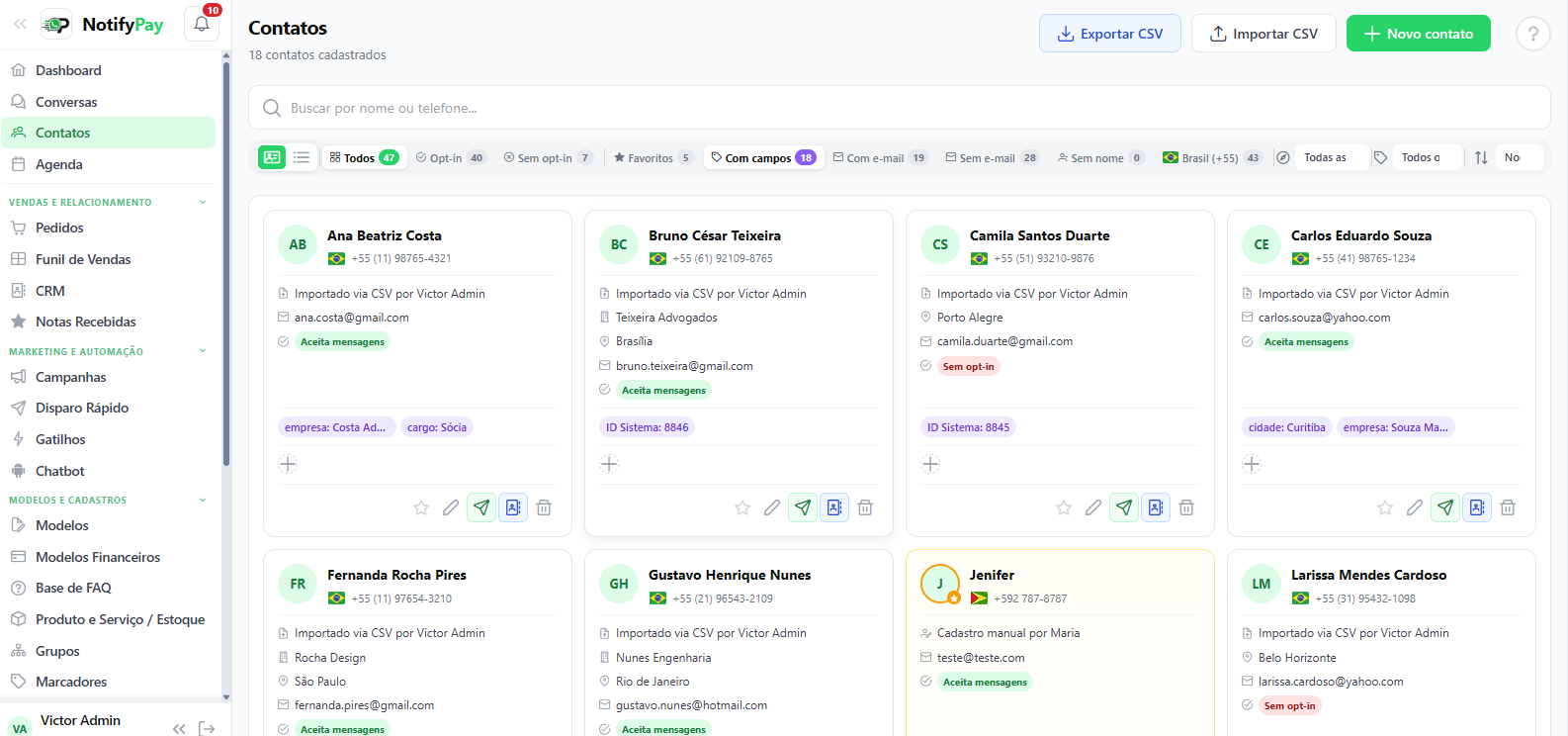The height and width of the screenshot is (736, 1568).
Task: Add custom field to Camila Santos Duarte card
Action: pyautogui.click(x=930, y=464)
